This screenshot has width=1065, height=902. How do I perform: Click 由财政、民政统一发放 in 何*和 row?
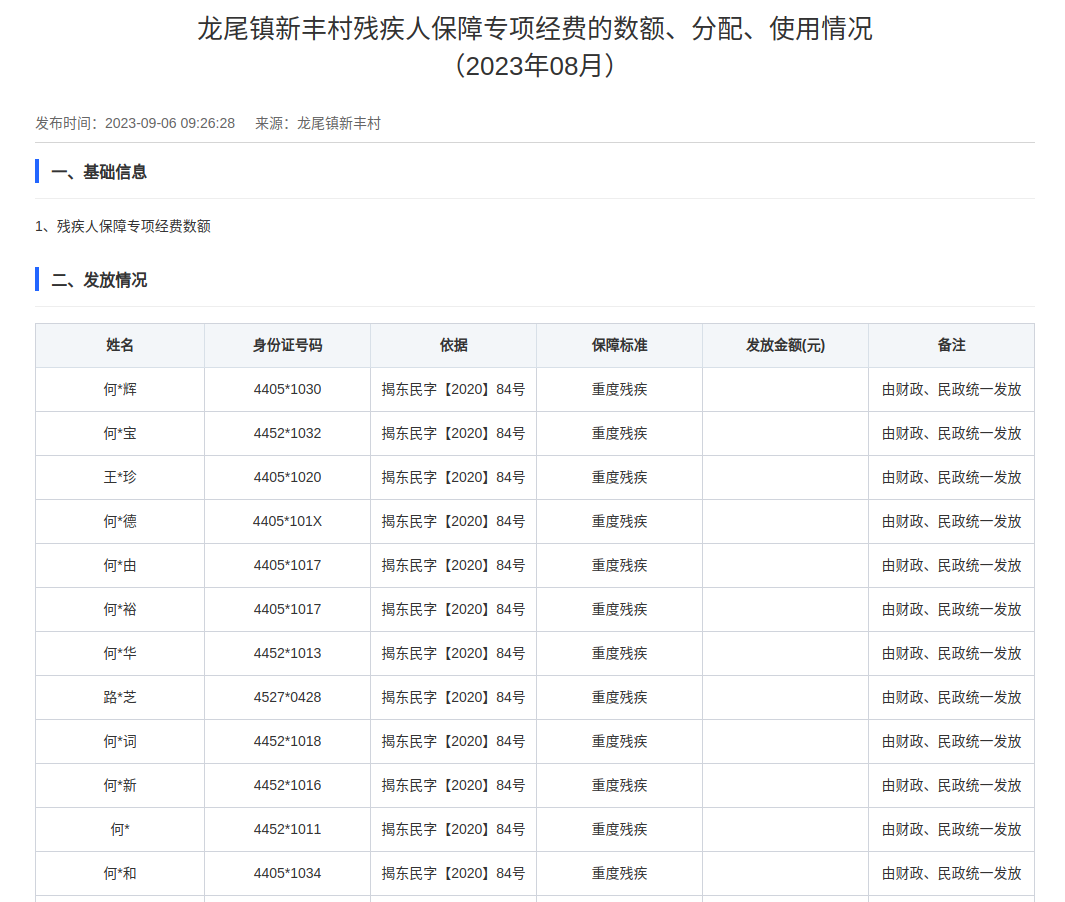951,873
